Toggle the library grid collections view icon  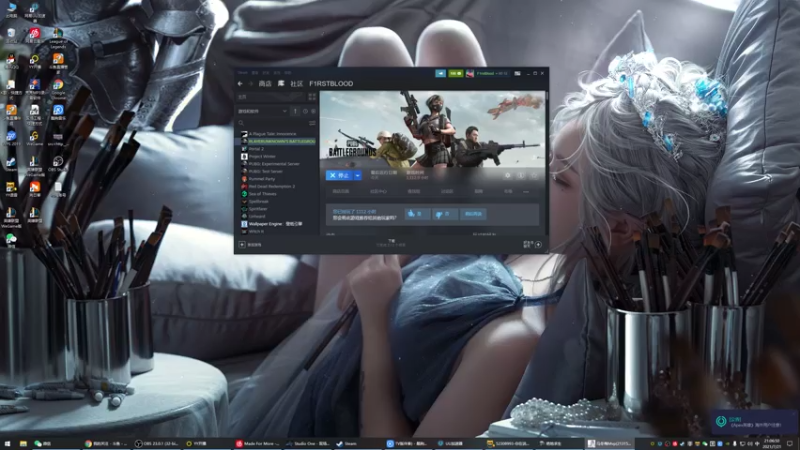312,96
